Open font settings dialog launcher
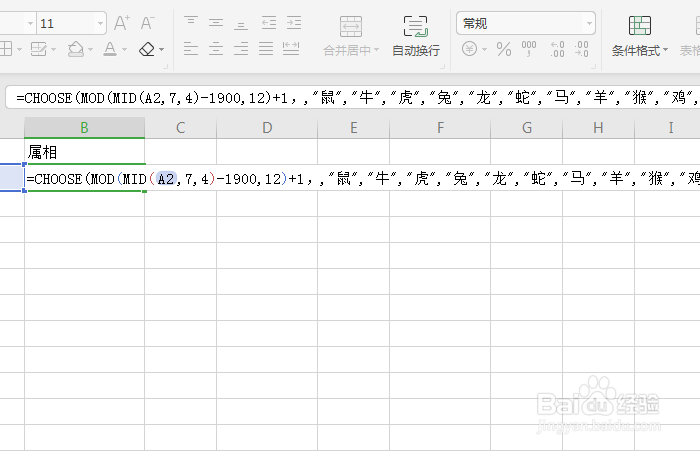 [166, 67]
